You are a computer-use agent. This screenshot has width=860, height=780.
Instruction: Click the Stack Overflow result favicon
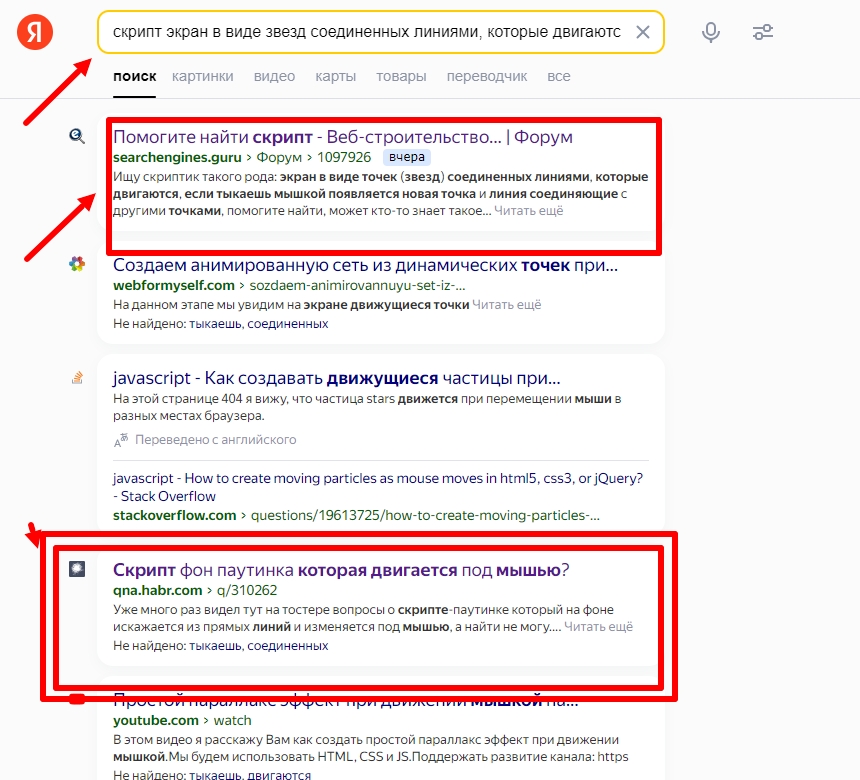77,378
